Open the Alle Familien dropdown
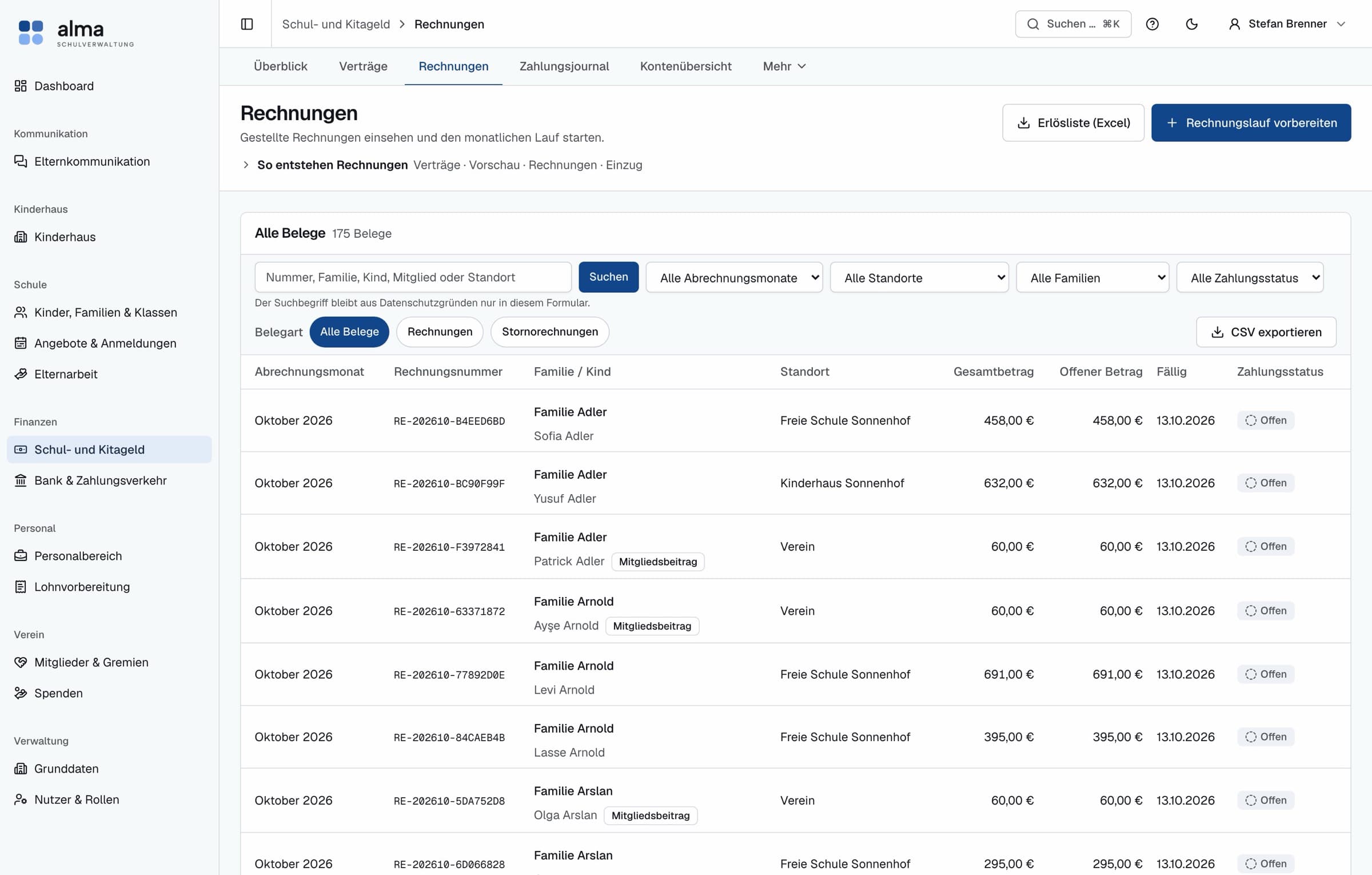 click(1092, 277)
